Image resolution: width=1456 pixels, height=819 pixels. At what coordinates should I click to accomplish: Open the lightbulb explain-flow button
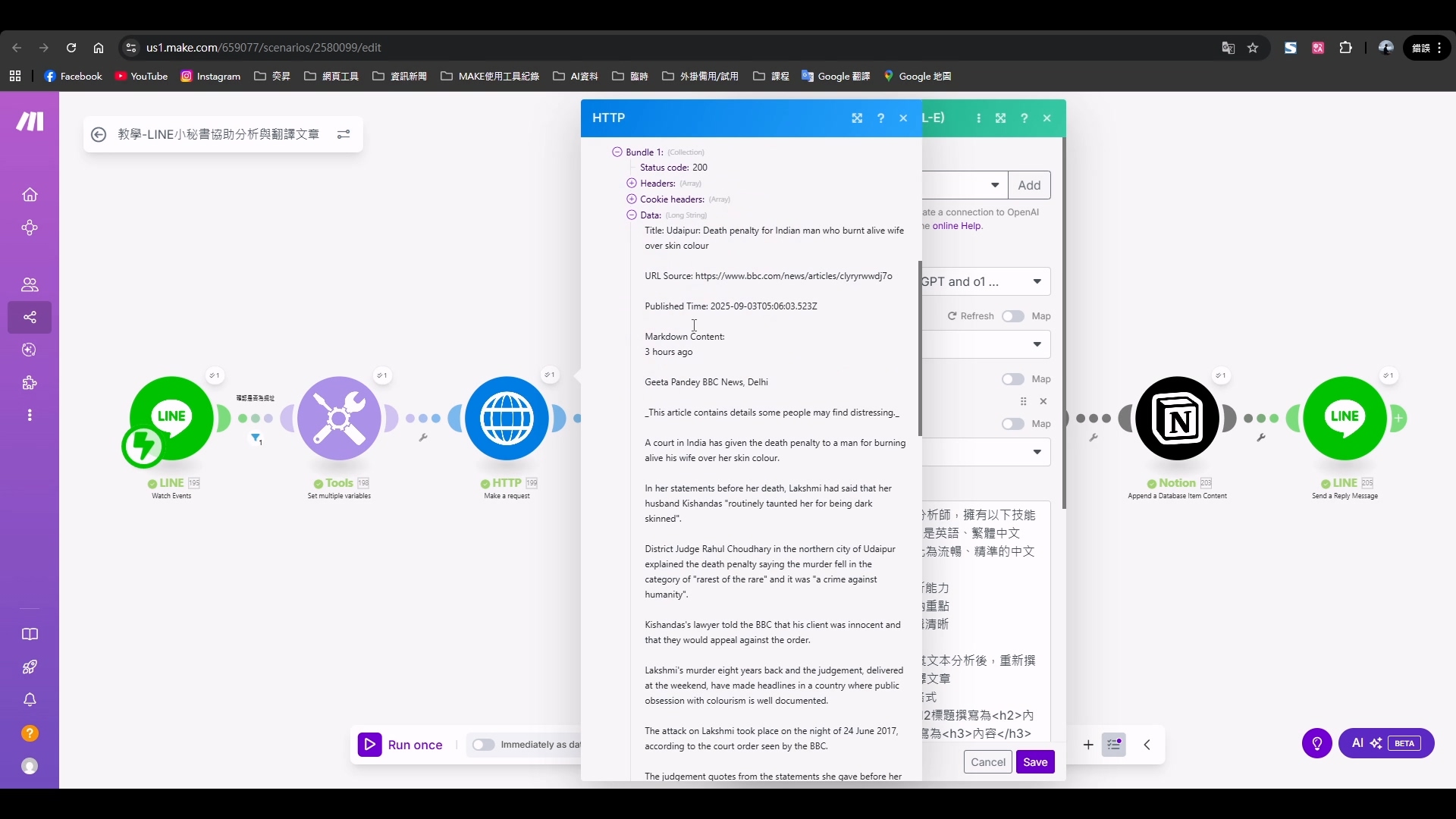click(x=1317, y=744)
